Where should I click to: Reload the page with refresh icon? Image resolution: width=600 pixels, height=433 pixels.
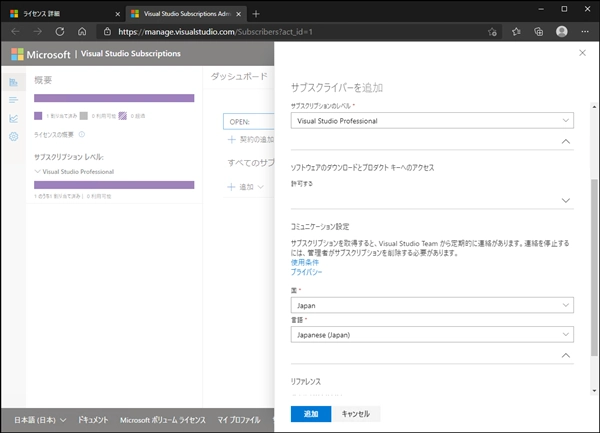[x=60, y=32]
